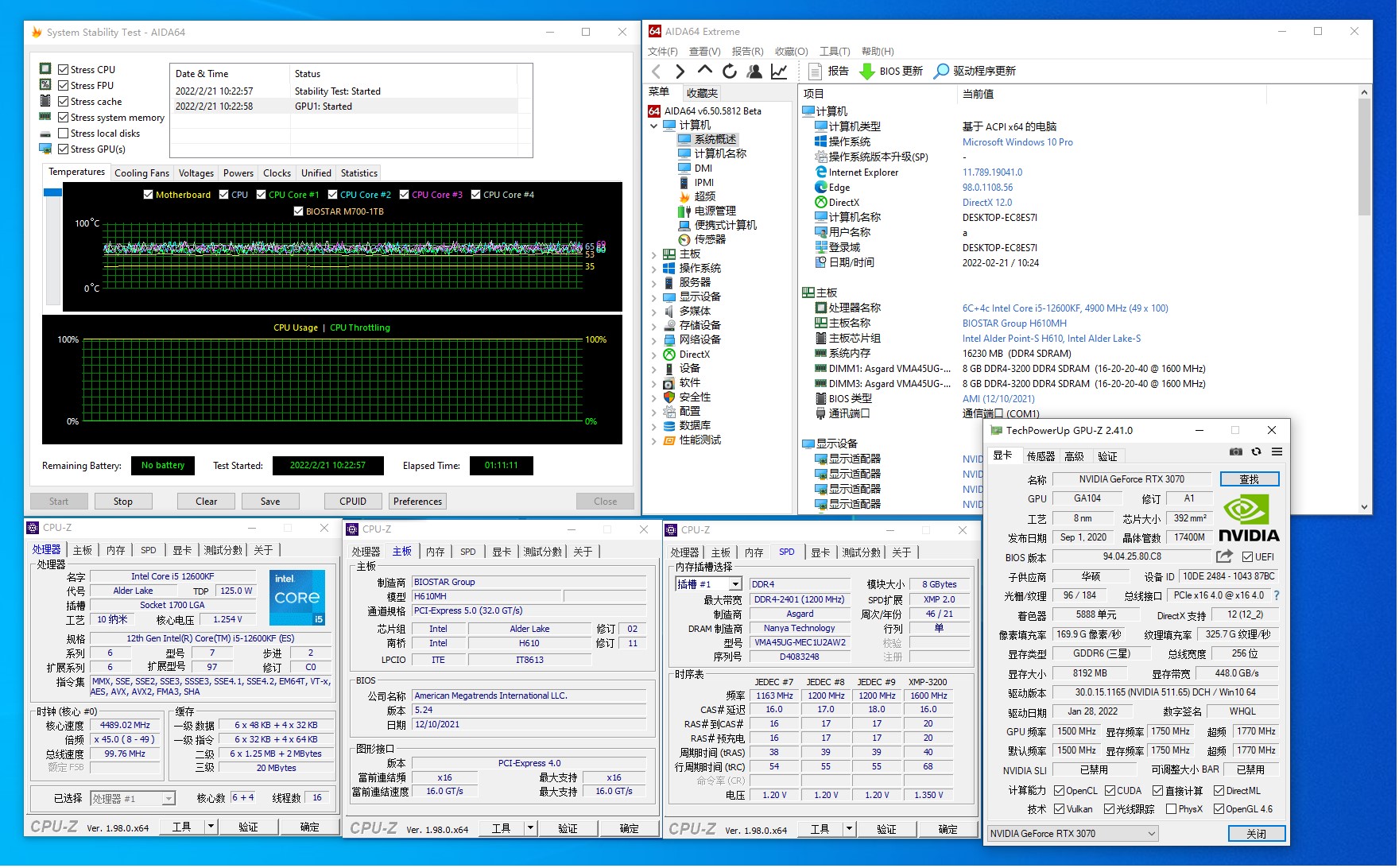Click the up arrow in AIDA64 toolbar

[x=704, y=71]
